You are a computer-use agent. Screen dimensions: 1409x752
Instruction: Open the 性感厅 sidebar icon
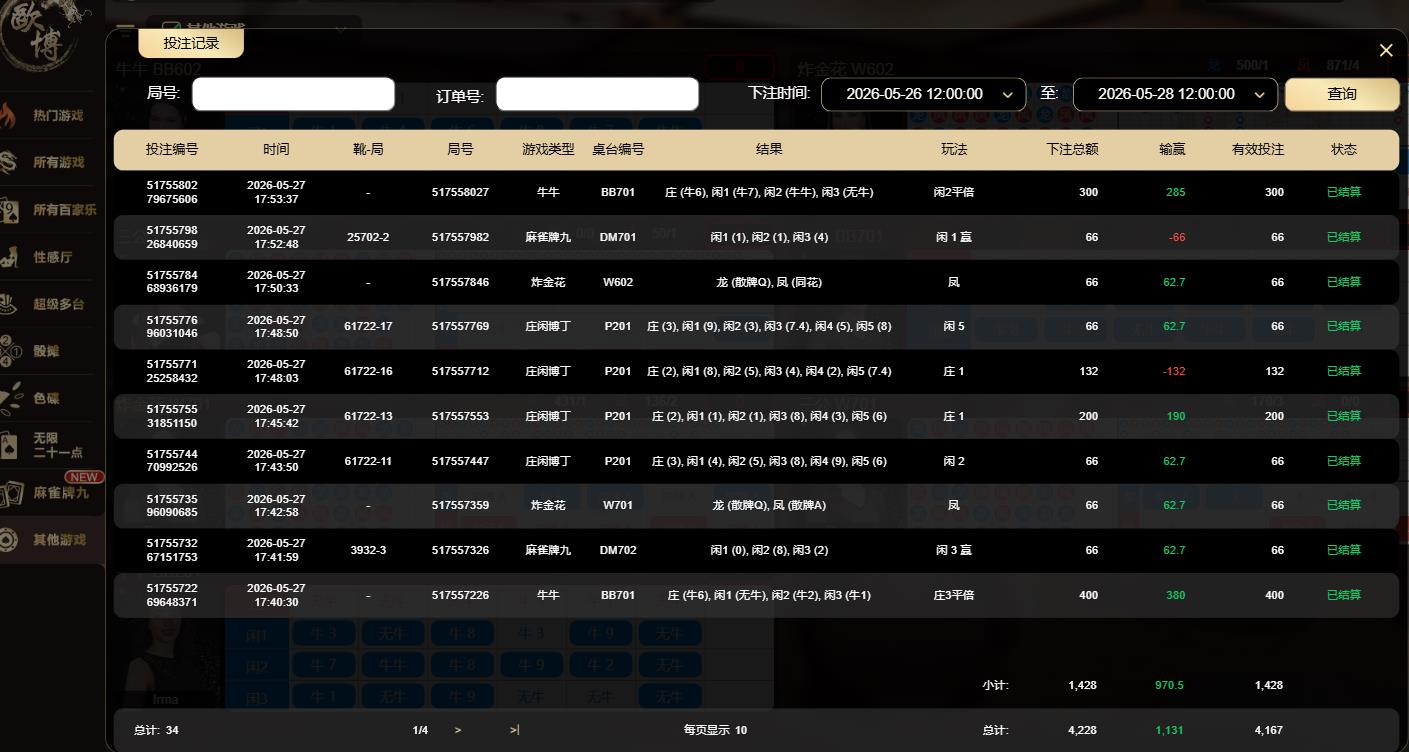pyautogui.click(x=9, y=257)
